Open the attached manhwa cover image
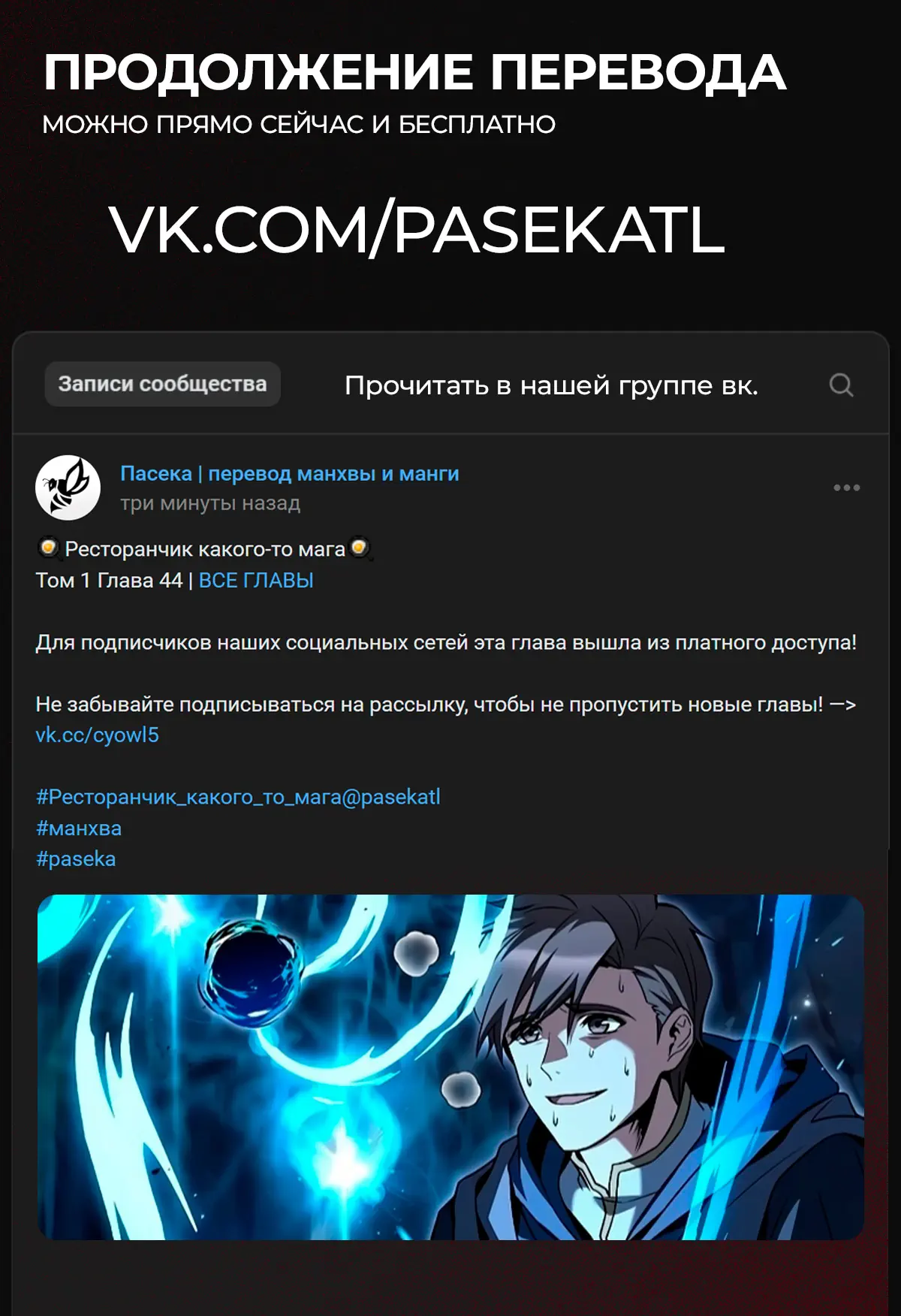Image resolution: width=901 pixels, height=1316 pixels. (450, 1067)
